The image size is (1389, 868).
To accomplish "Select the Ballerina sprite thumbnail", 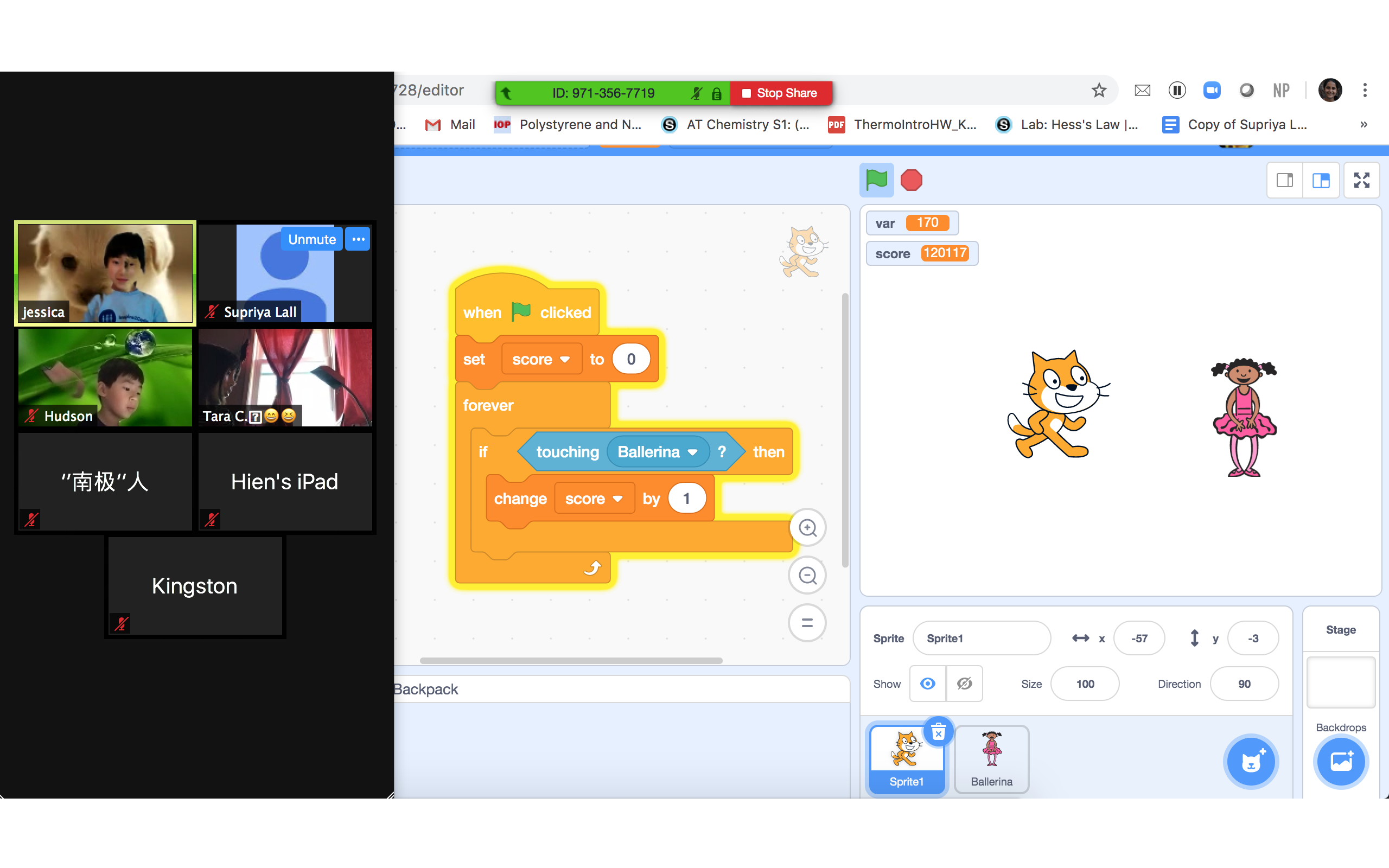I will point(991,758).
